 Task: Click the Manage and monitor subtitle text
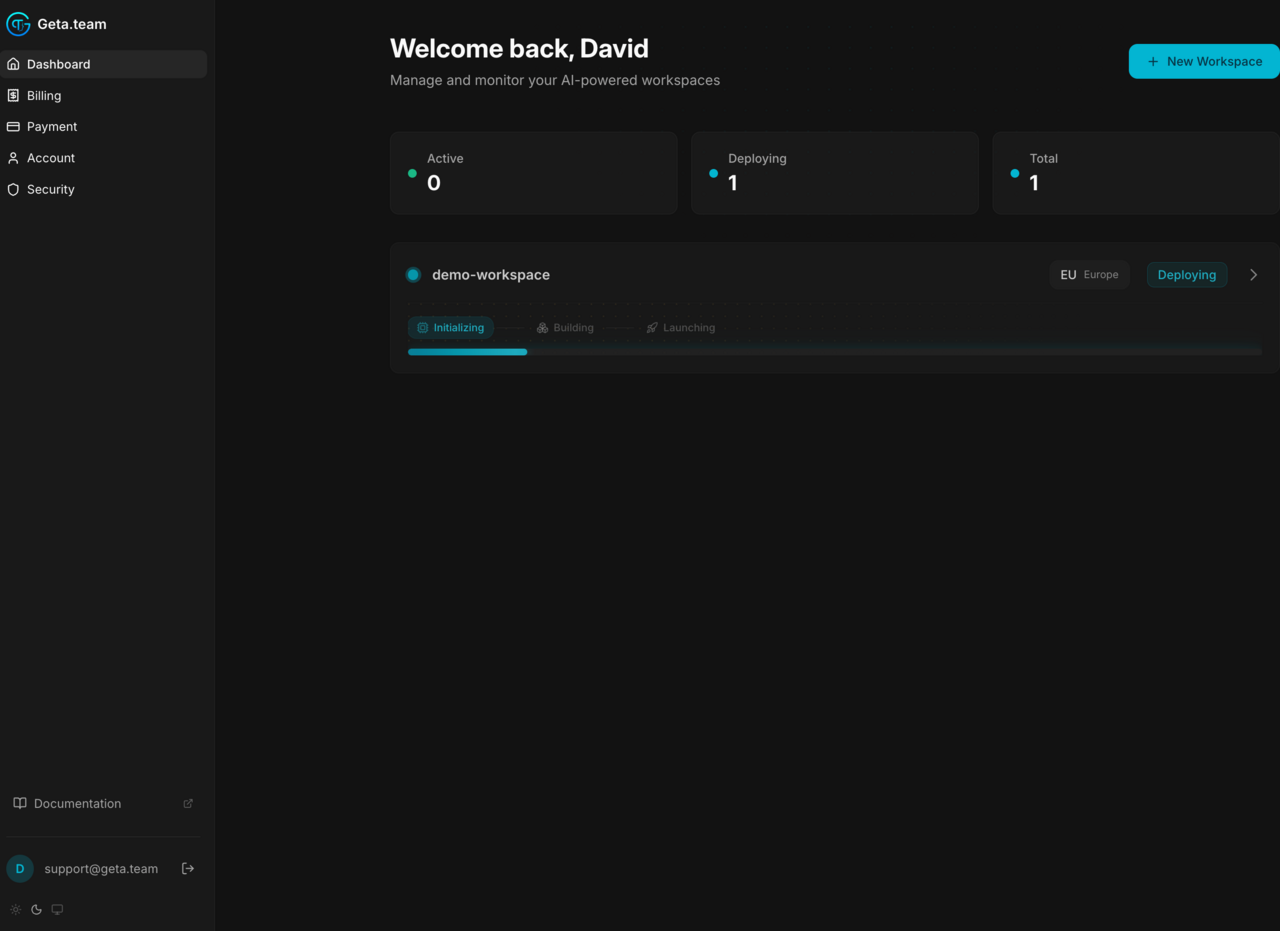tap(555, 80)
